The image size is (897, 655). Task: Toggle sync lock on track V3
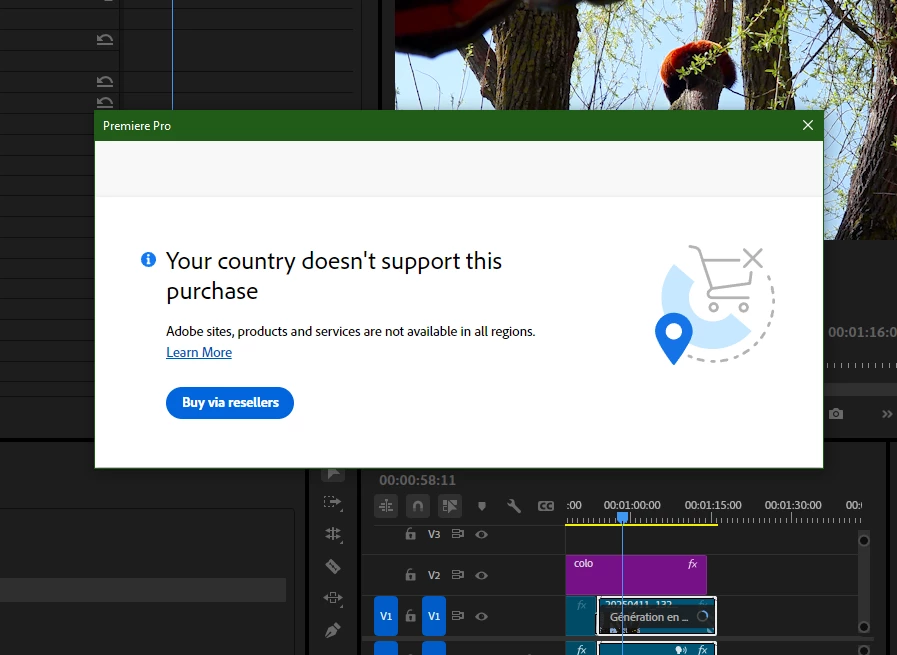pyautogui.click(x=458, y=534)
